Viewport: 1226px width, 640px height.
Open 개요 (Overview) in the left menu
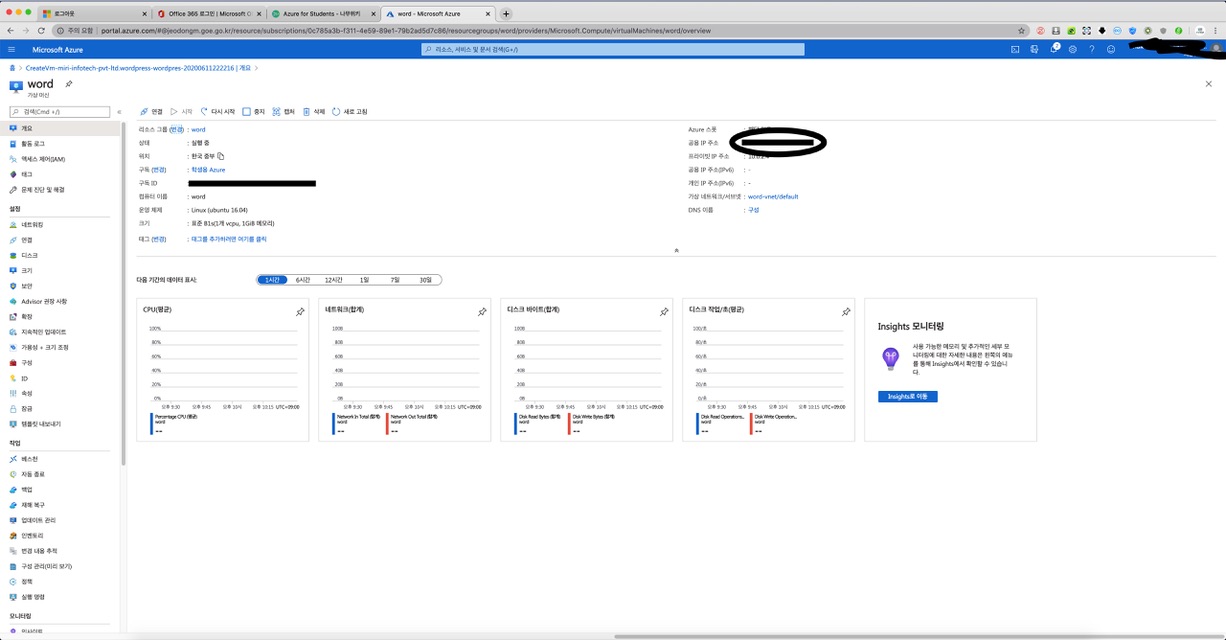62,129
